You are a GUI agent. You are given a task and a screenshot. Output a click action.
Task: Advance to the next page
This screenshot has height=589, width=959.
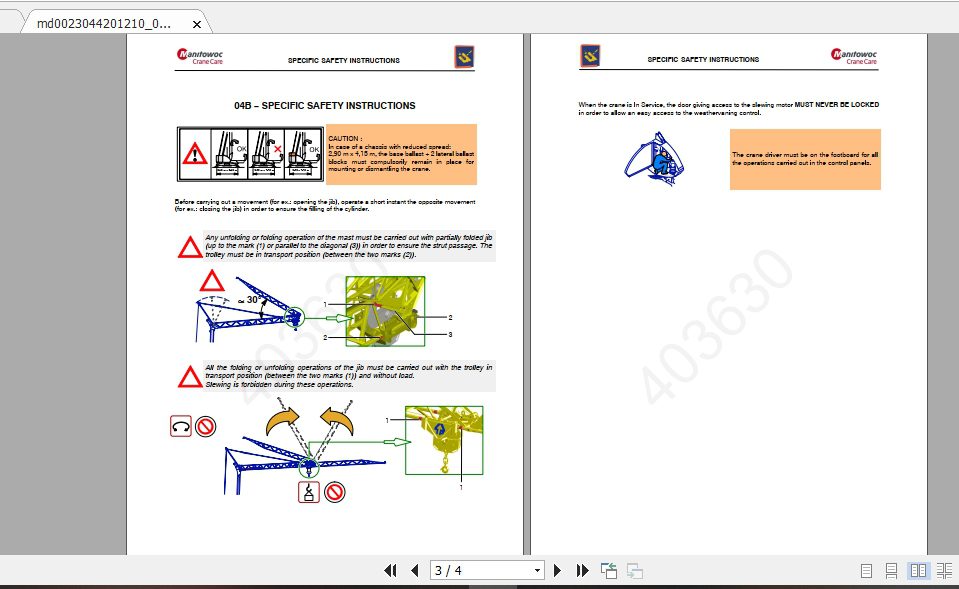[557, 570]
